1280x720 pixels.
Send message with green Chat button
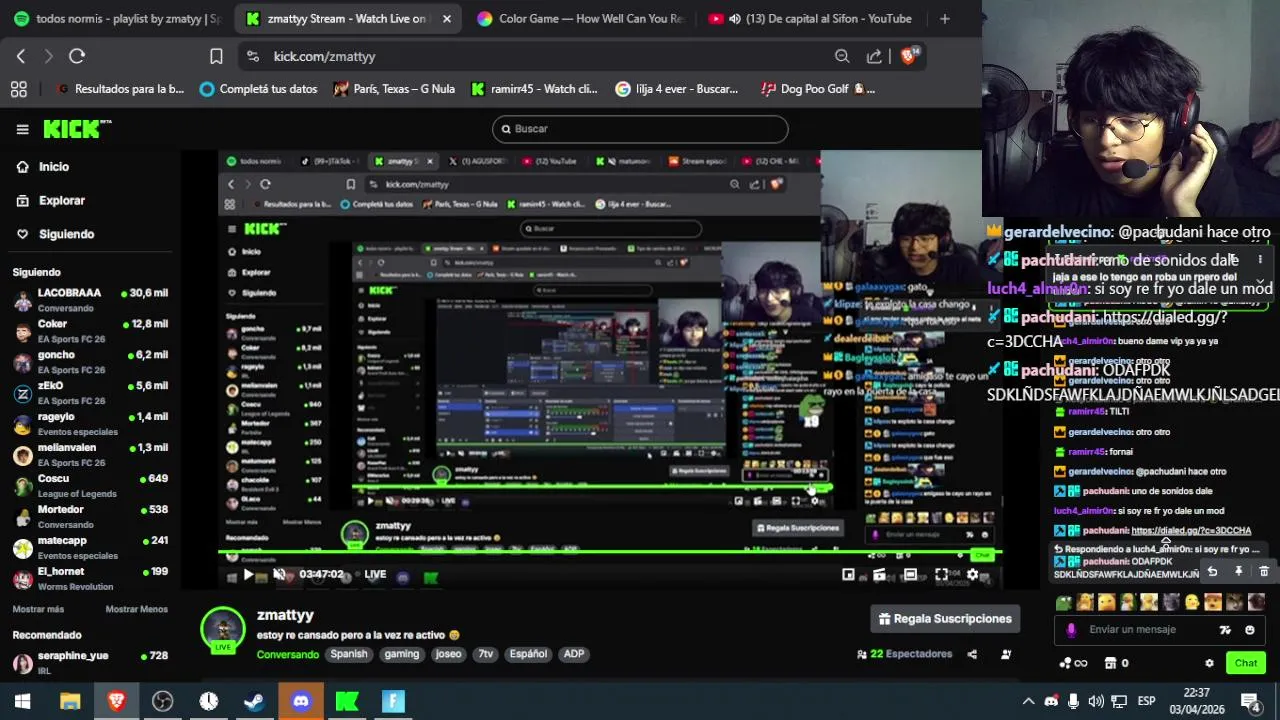click(x=1246, y=663)
